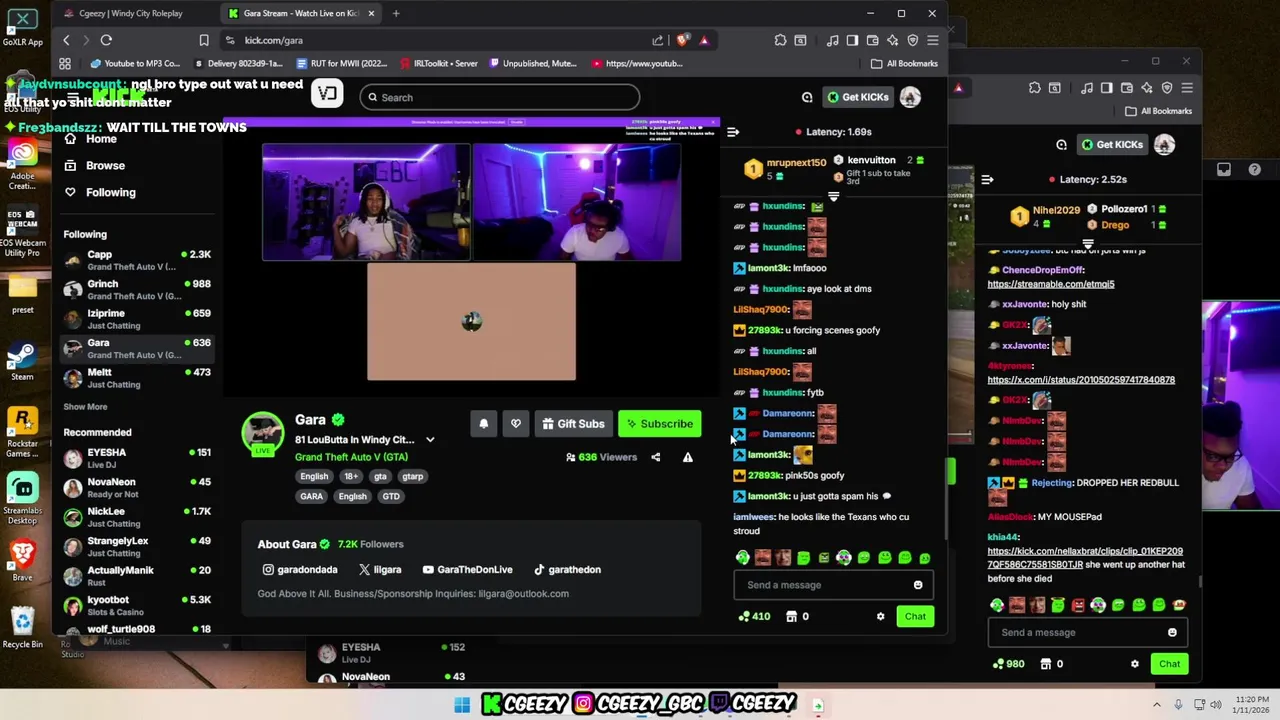The image size is (1280, 720).
Task: Open NickLee recommended channel
Action: click(137, 517)
